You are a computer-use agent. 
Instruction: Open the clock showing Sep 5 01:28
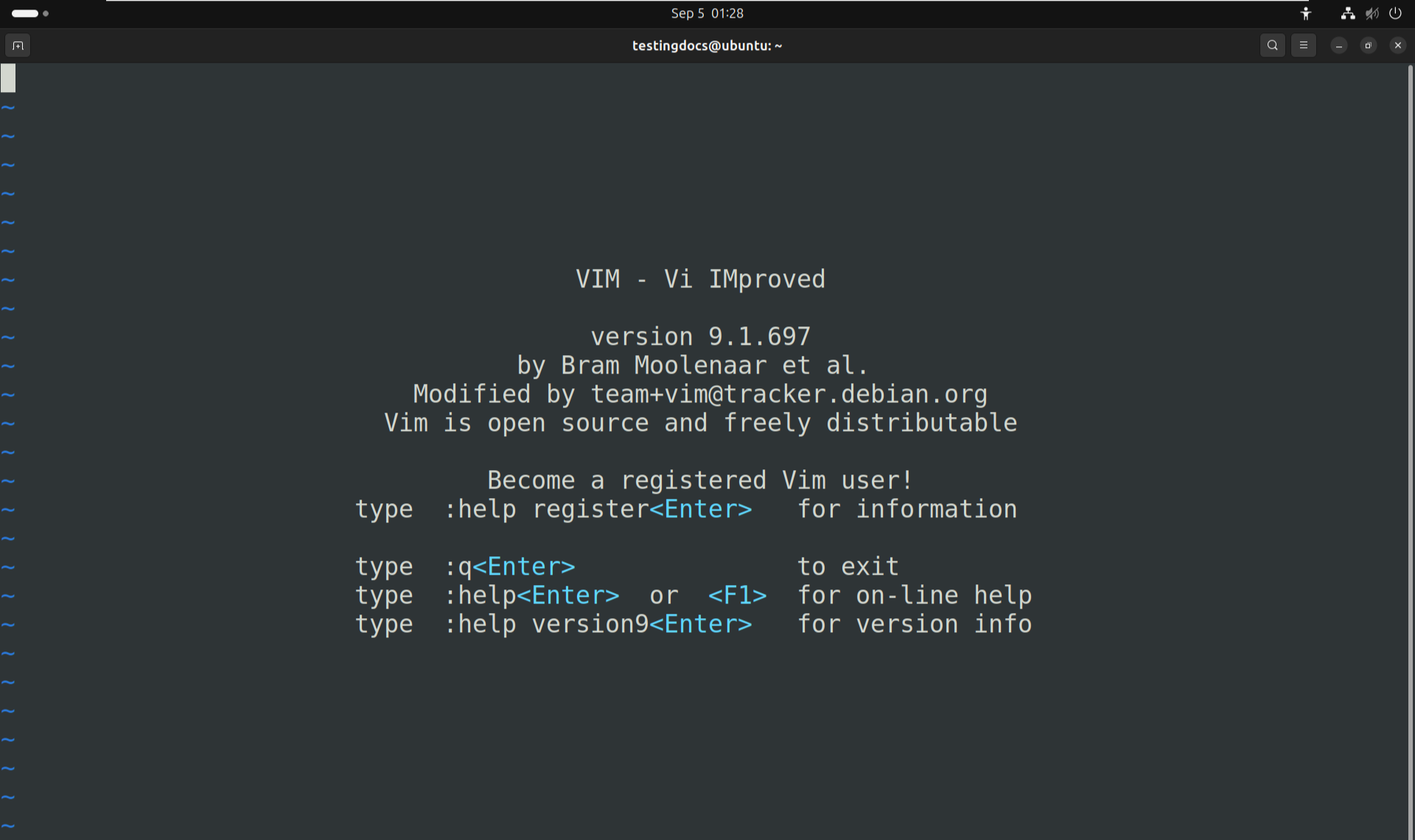click(x=707, y=13)
